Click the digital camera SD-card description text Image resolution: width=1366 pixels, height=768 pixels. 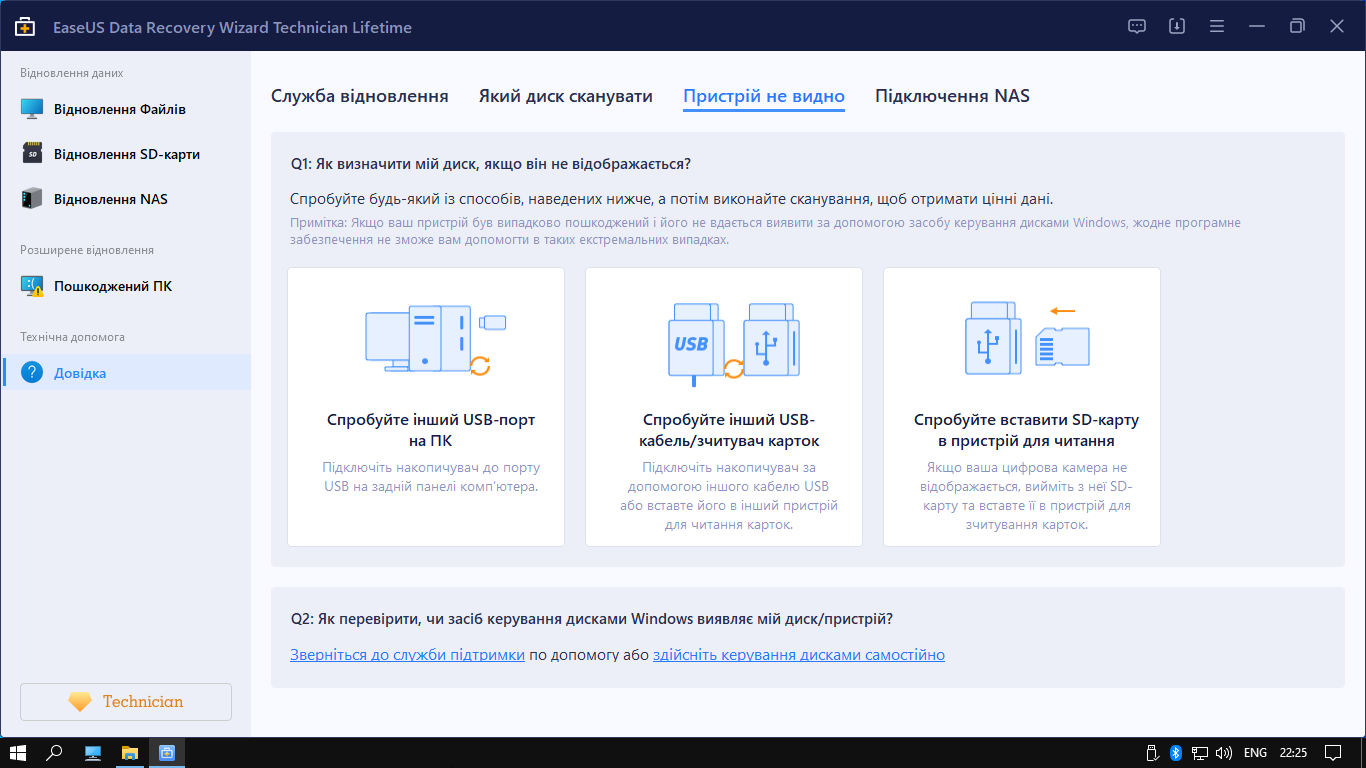tap(1026, 496)
